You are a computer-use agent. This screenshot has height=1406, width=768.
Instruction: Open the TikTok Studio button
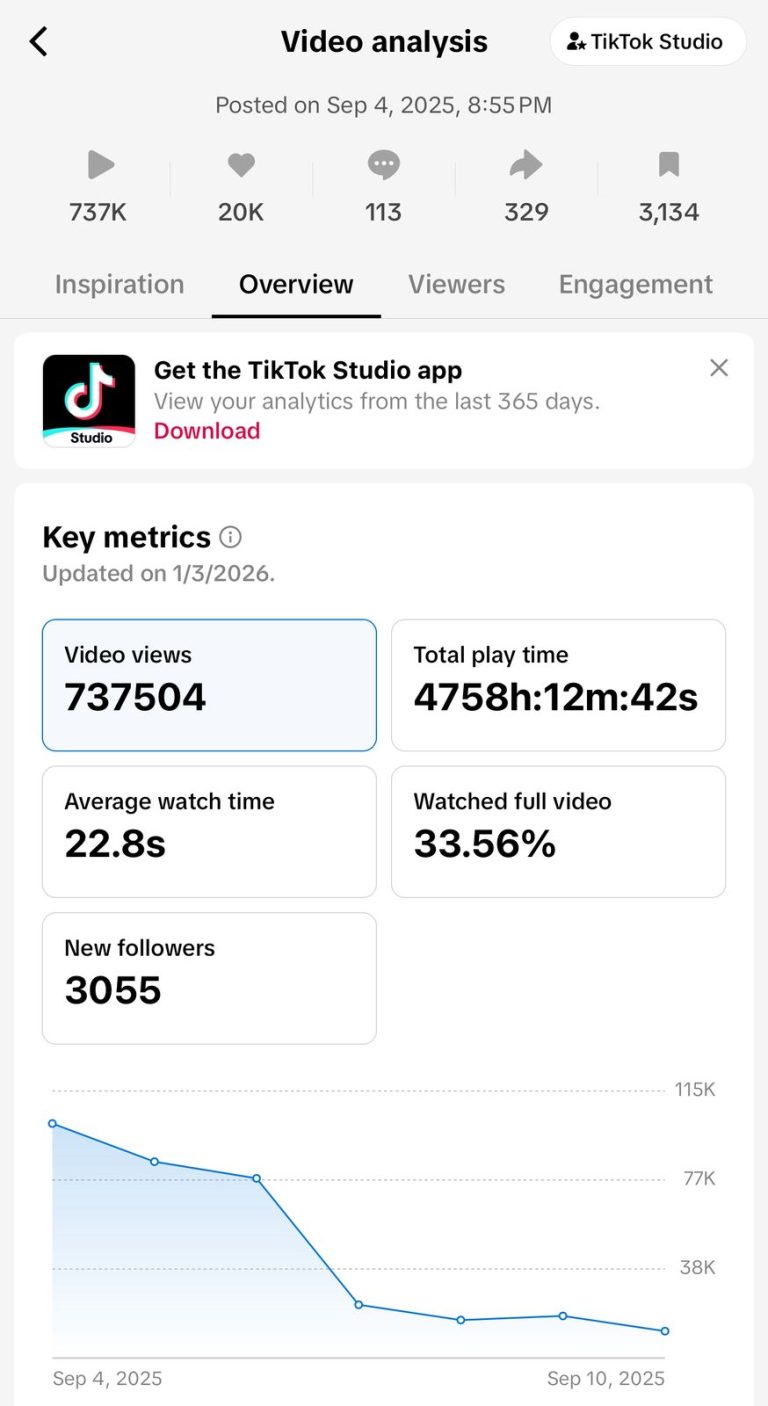click(648, 42)
